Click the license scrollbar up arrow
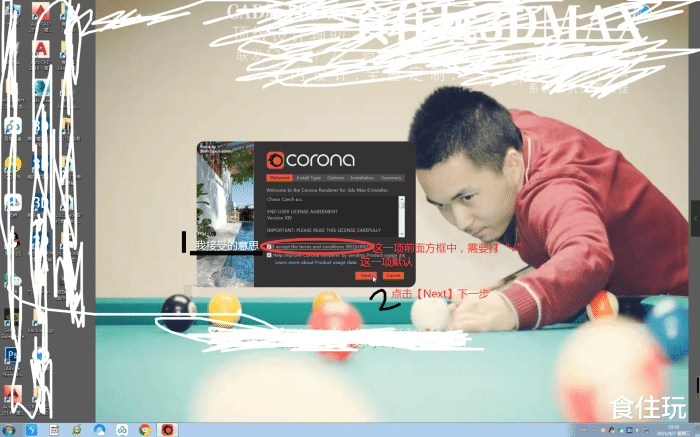700x437 pixels. tap(402, 199)
